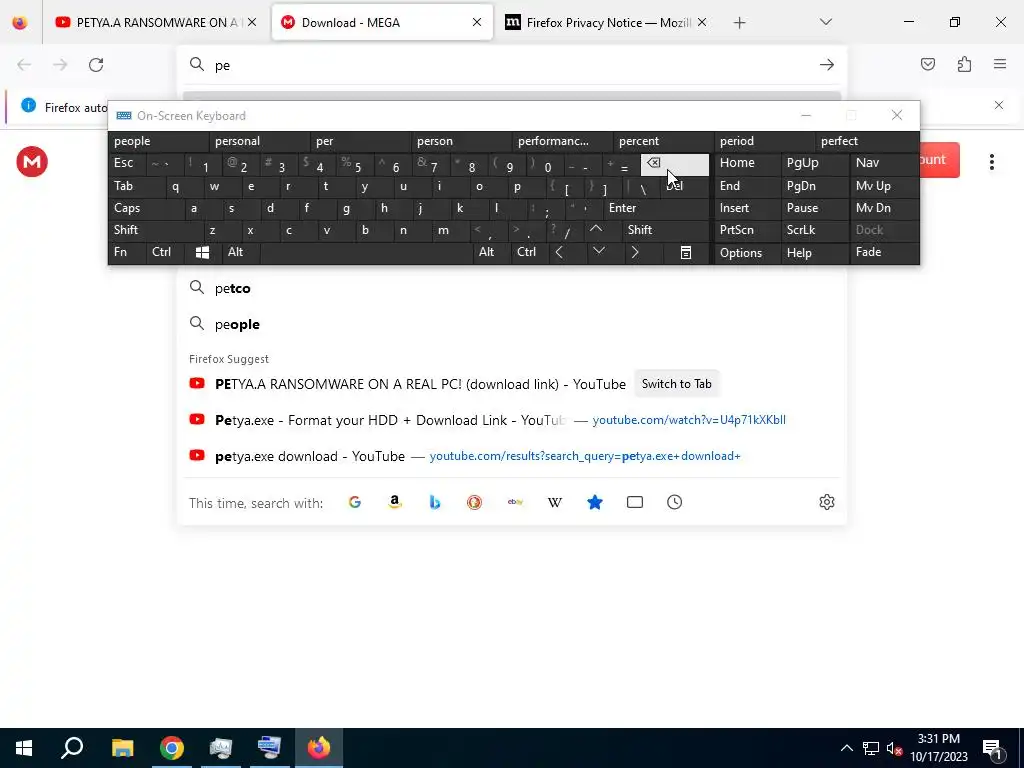Search open tabs via the tabs icon

point(635,502)
